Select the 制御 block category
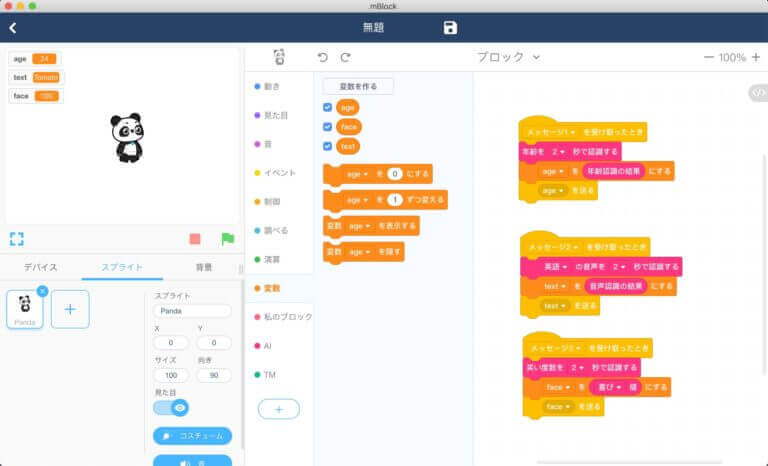 (x=267, y=201)
